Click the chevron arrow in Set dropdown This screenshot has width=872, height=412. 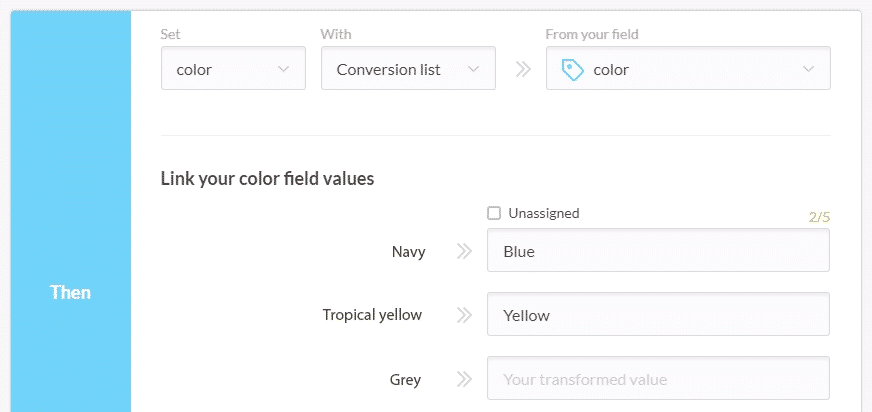coord(283,70)
